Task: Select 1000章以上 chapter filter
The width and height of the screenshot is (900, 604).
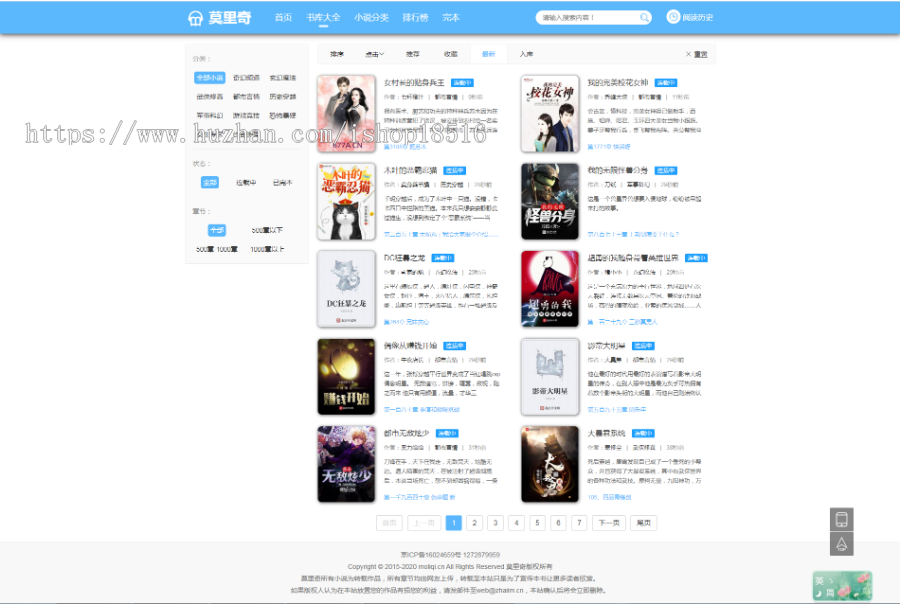Action: coord(267,249)
